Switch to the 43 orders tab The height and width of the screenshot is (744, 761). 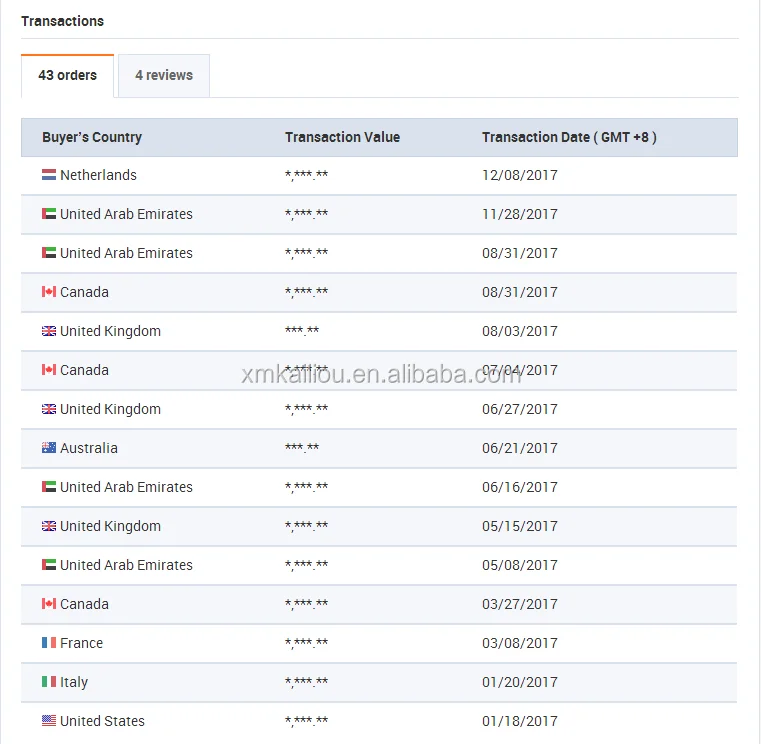tap(68, 75)
